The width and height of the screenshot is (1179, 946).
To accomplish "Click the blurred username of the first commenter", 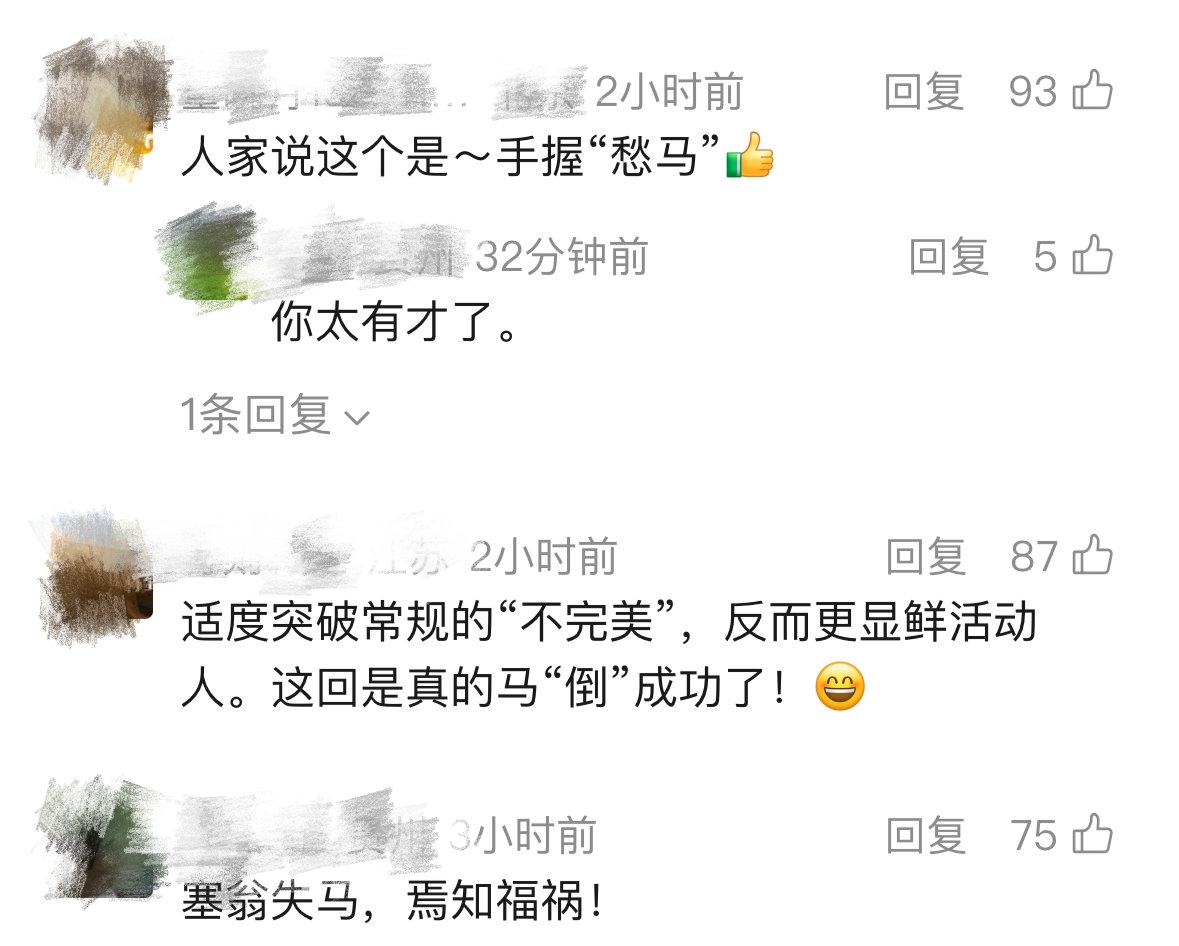I will [383, 92].
